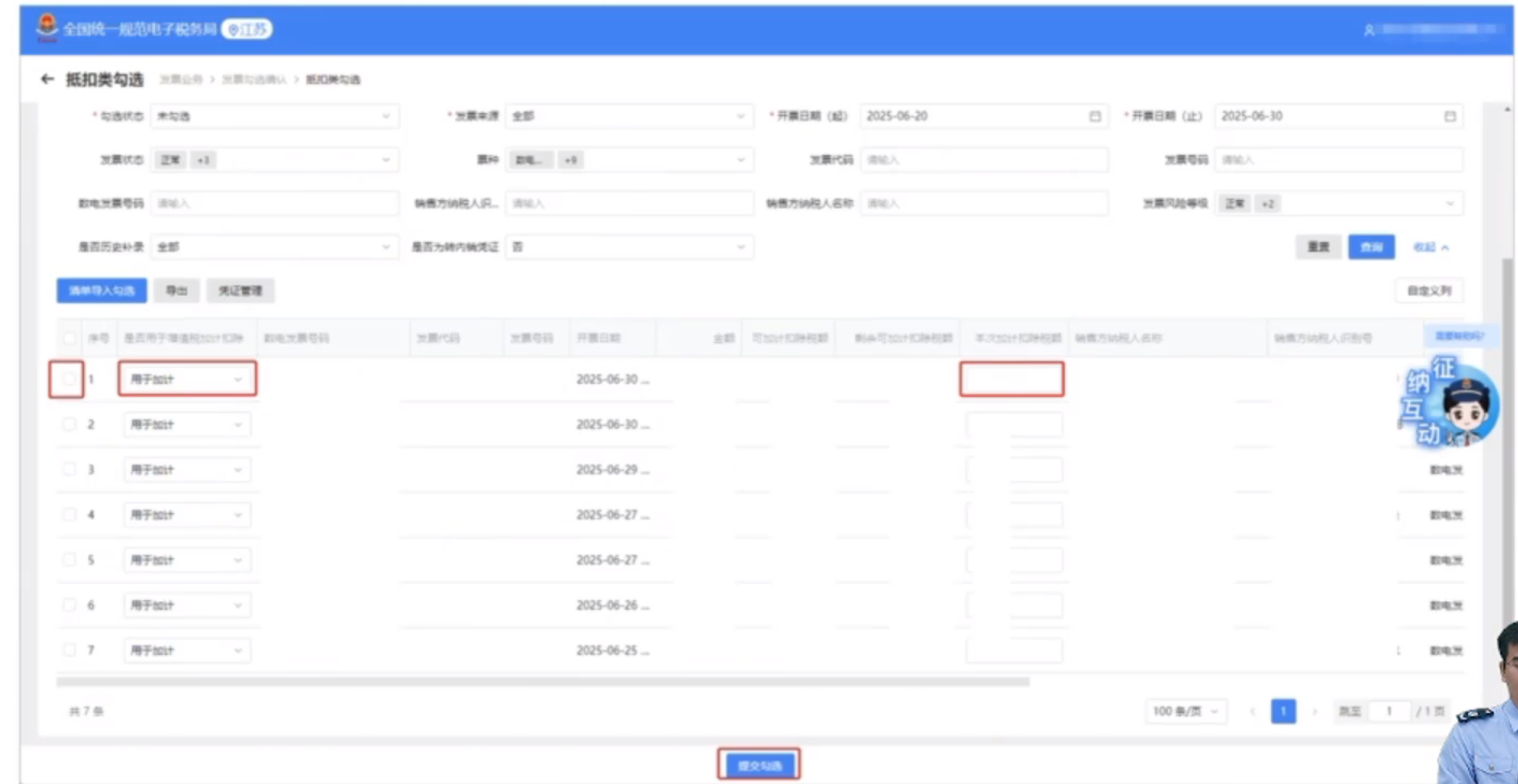Click the back arrow beside 抵扣类勾选

(47, 79)
